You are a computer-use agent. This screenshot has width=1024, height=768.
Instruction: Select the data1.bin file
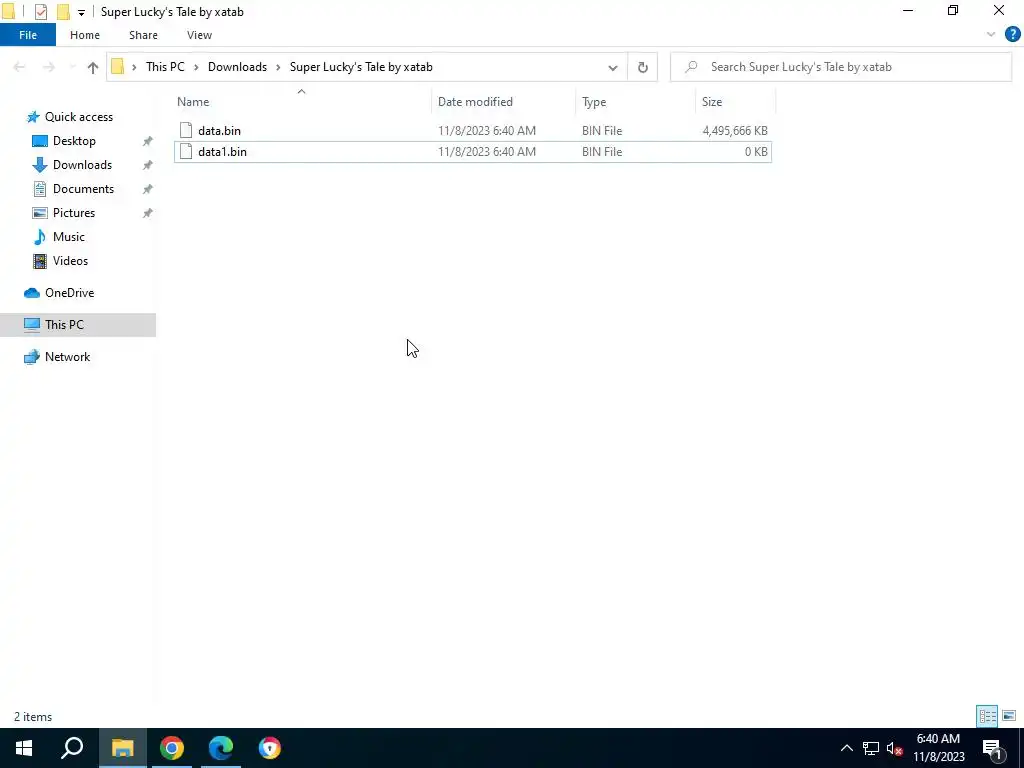(x=472, y=152)
